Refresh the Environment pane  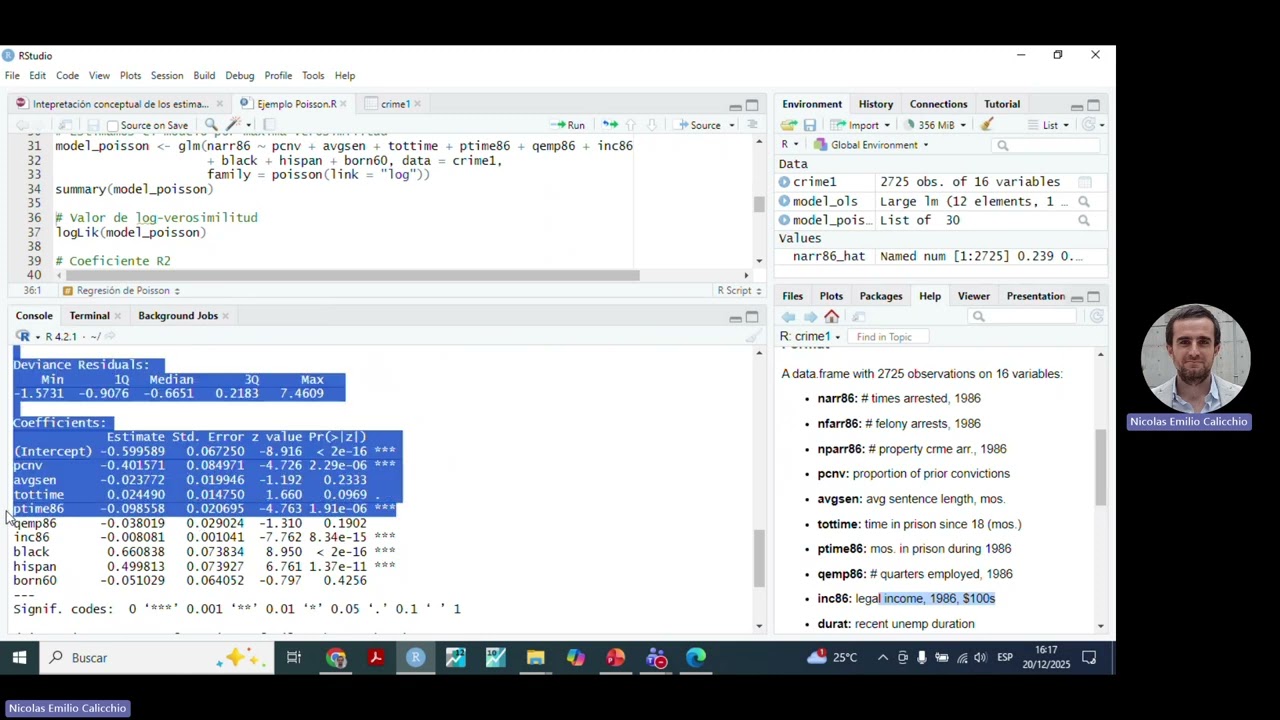point(1089,125)
